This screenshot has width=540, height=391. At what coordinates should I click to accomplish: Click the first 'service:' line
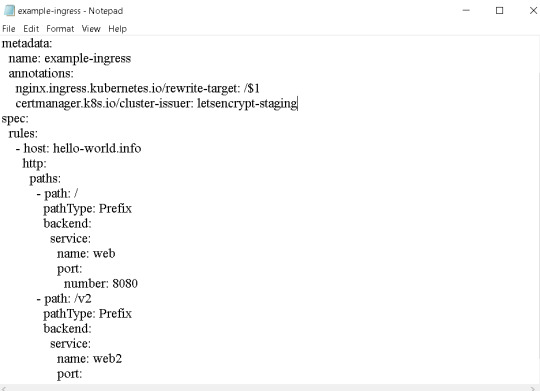(x=70, y=239)
